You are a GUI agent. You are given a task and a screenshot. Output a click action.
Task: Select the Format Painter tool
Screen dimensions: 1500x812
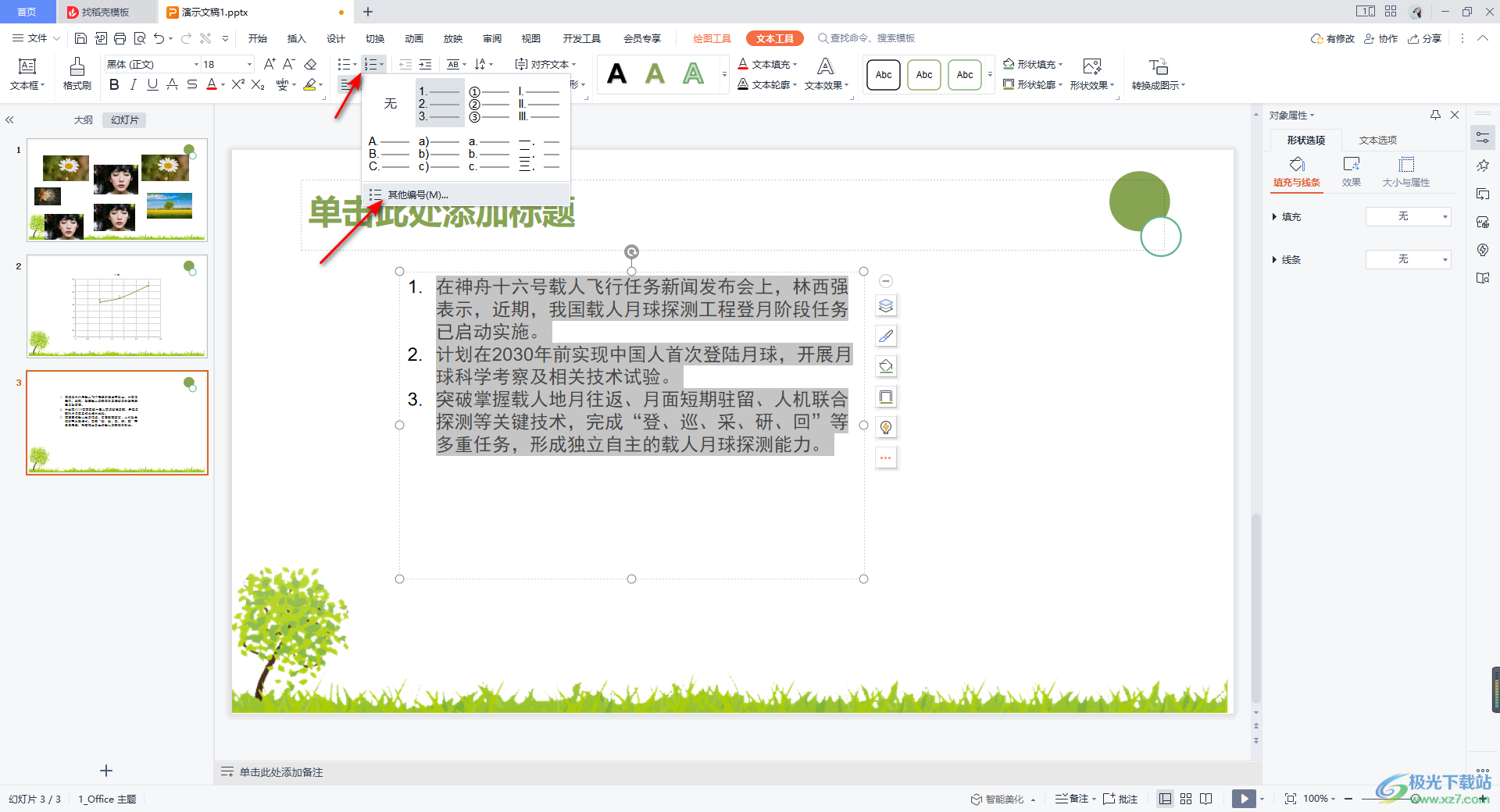pos(77,74)
